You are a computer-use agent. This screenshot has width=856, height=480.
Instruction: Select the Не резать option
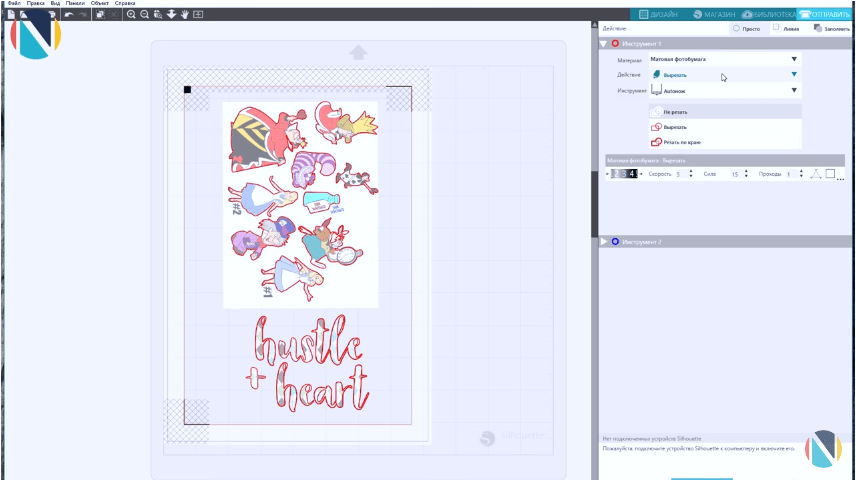coord(725,112)
